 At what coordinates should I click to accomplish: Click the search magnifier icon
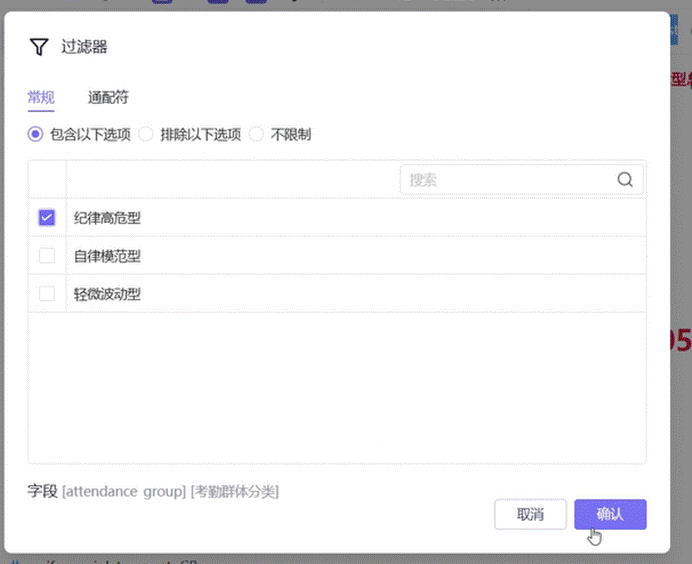click(625, 180)
